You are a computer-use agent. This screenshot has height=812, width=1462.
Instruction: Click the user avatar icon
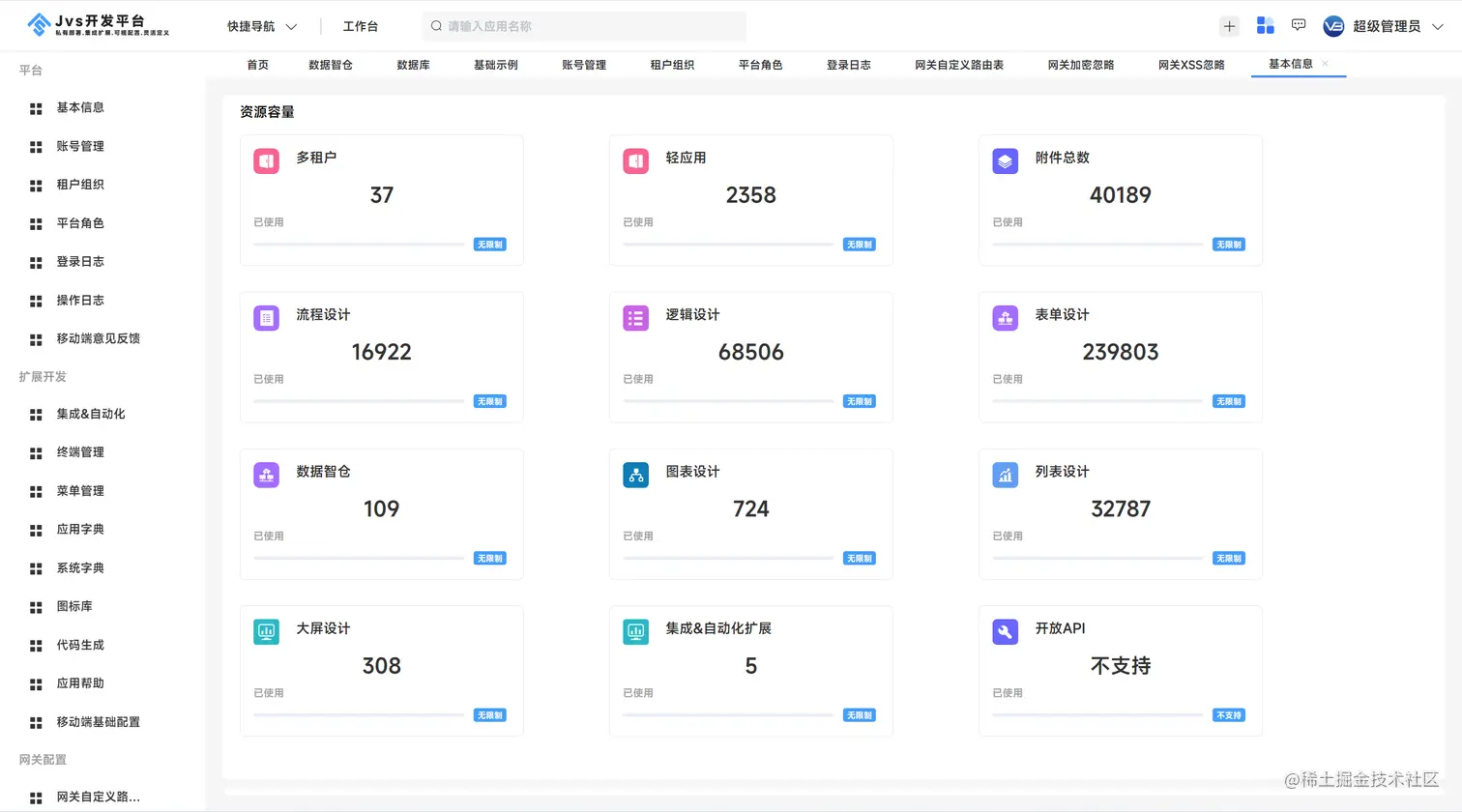(1333, 26)
